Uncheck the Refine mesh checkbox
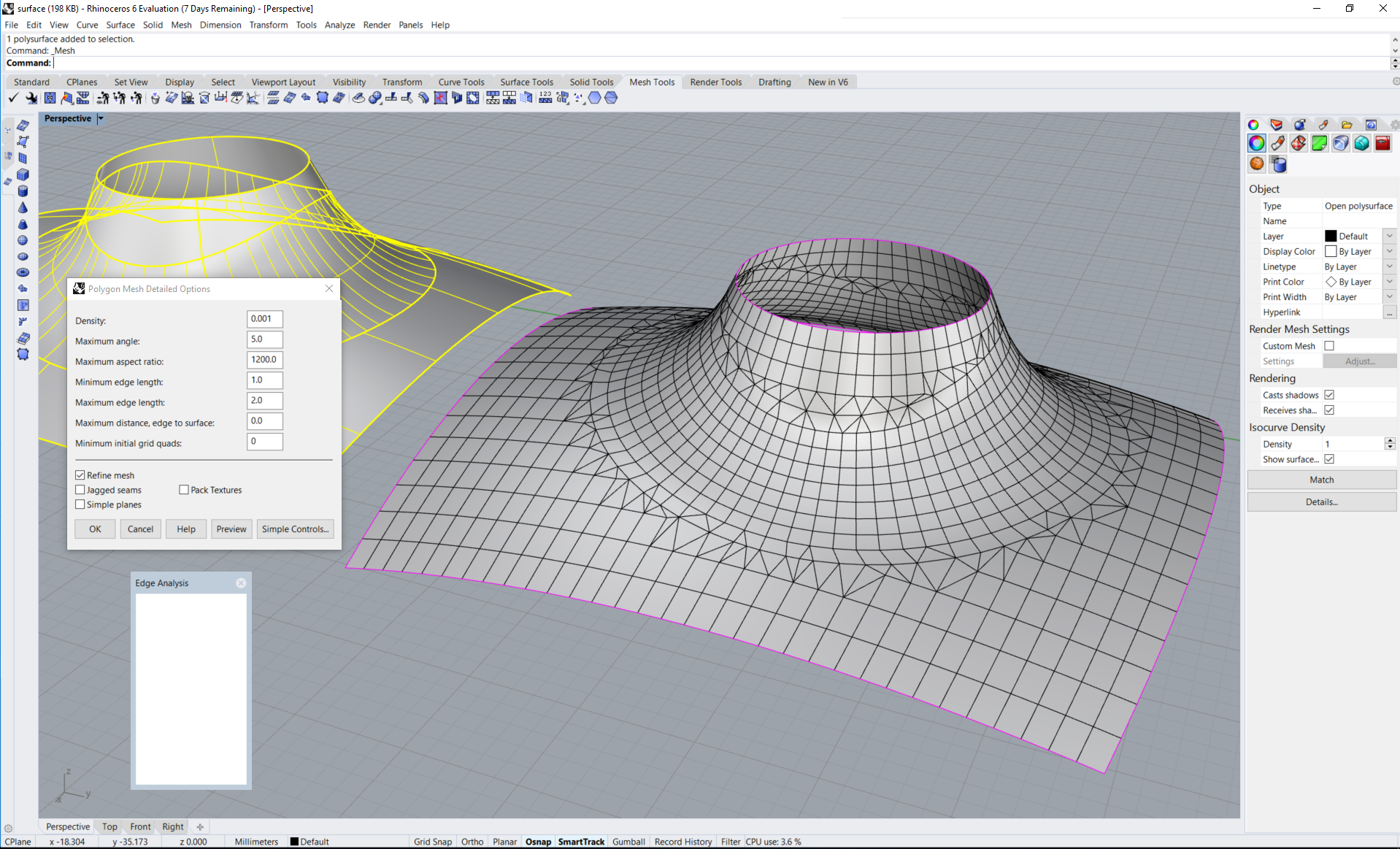Image resolution: width=1400 pixels, height=849 pixels. coord(80,475)
